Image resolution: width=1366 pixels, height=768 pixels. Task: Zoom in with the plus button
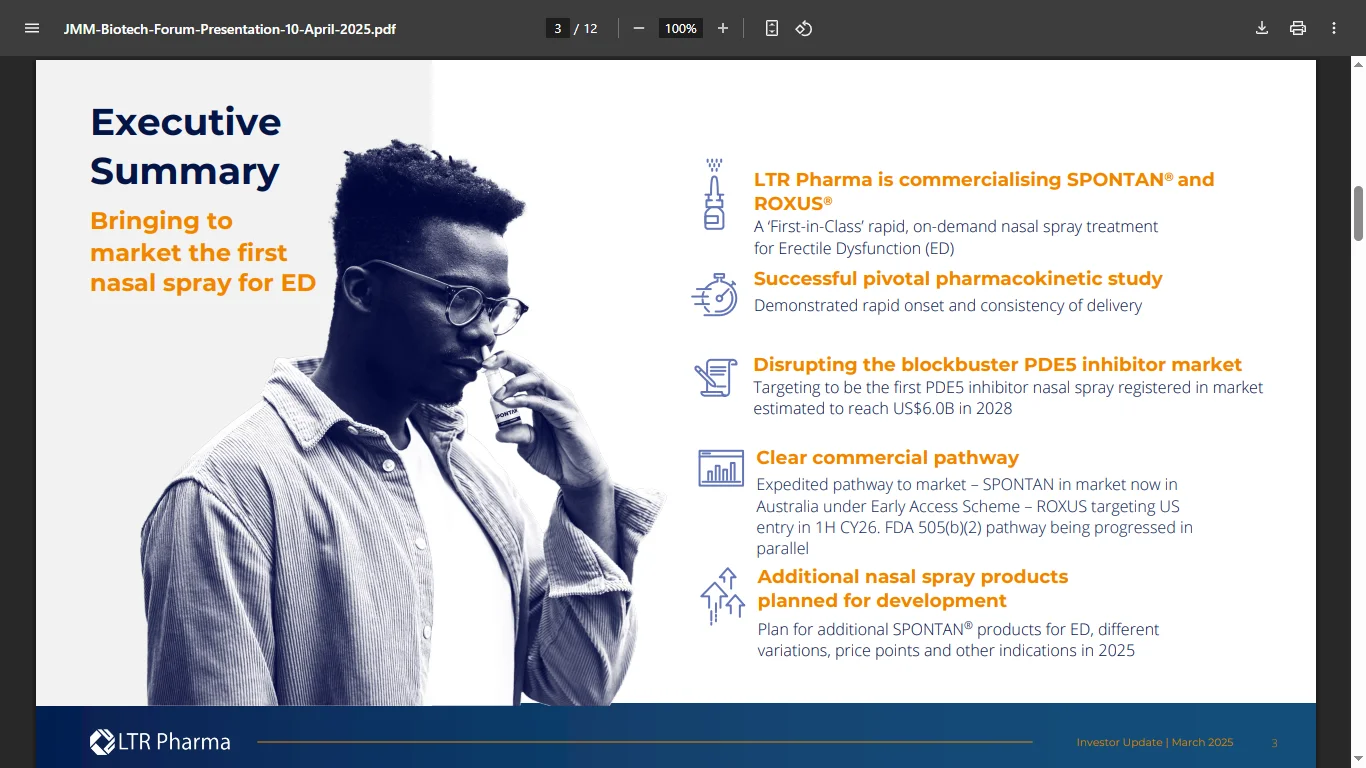pyautogui.click(x=723, y=28)
